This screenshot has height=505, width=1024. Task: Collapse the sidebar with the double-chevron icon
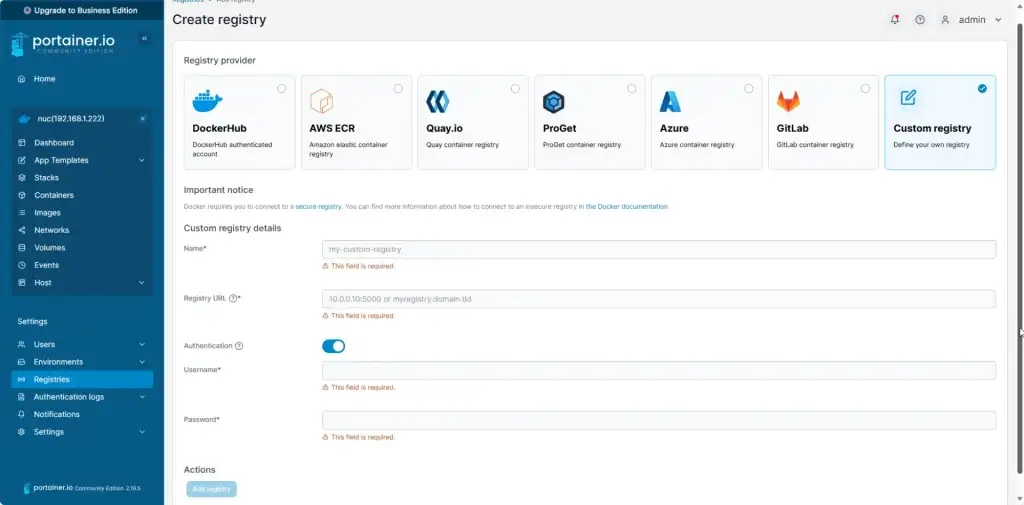pyautogui.click(x=144, y=39)
